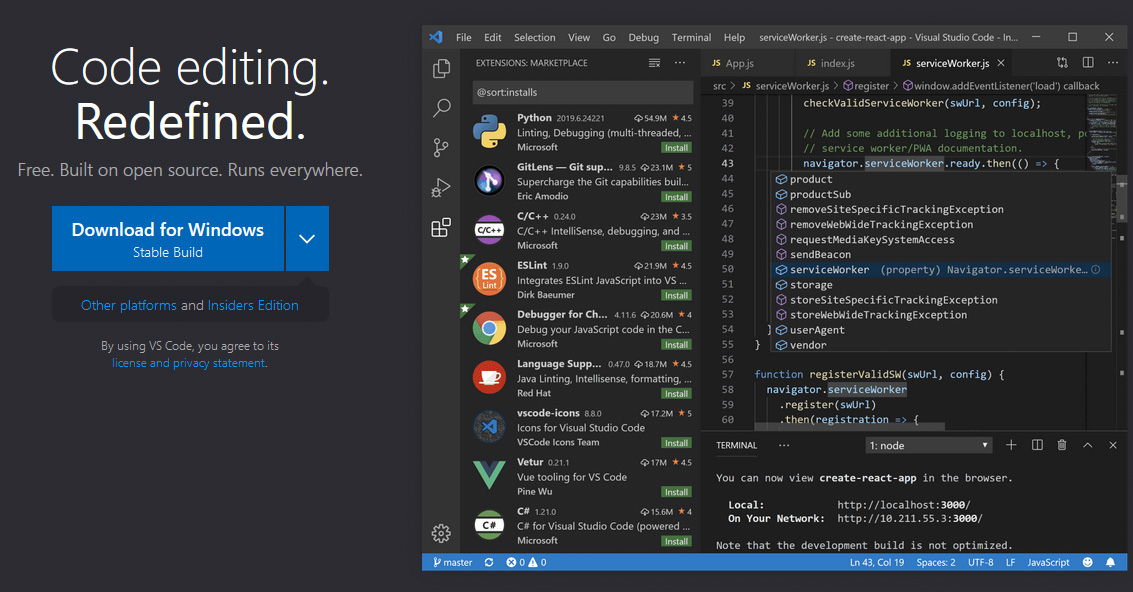Close the terminal panel

(1113, 445)
